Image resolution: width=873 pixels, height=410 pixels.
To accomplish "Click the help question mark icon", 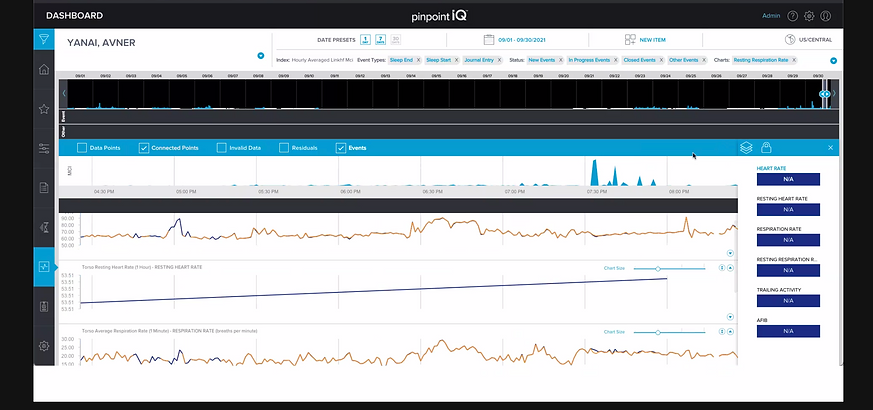I will 792,16.
